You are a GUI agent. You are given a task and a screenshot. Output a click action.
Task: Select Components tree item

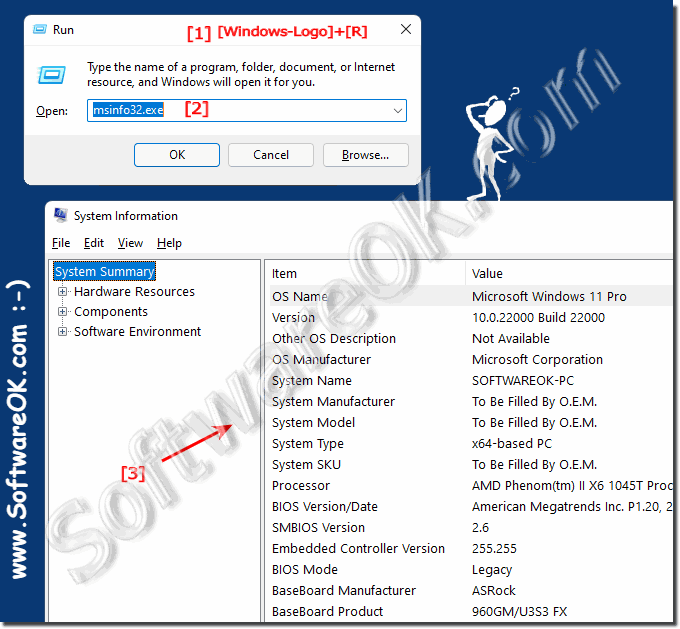pyautogui.click(x=111, y=311)
